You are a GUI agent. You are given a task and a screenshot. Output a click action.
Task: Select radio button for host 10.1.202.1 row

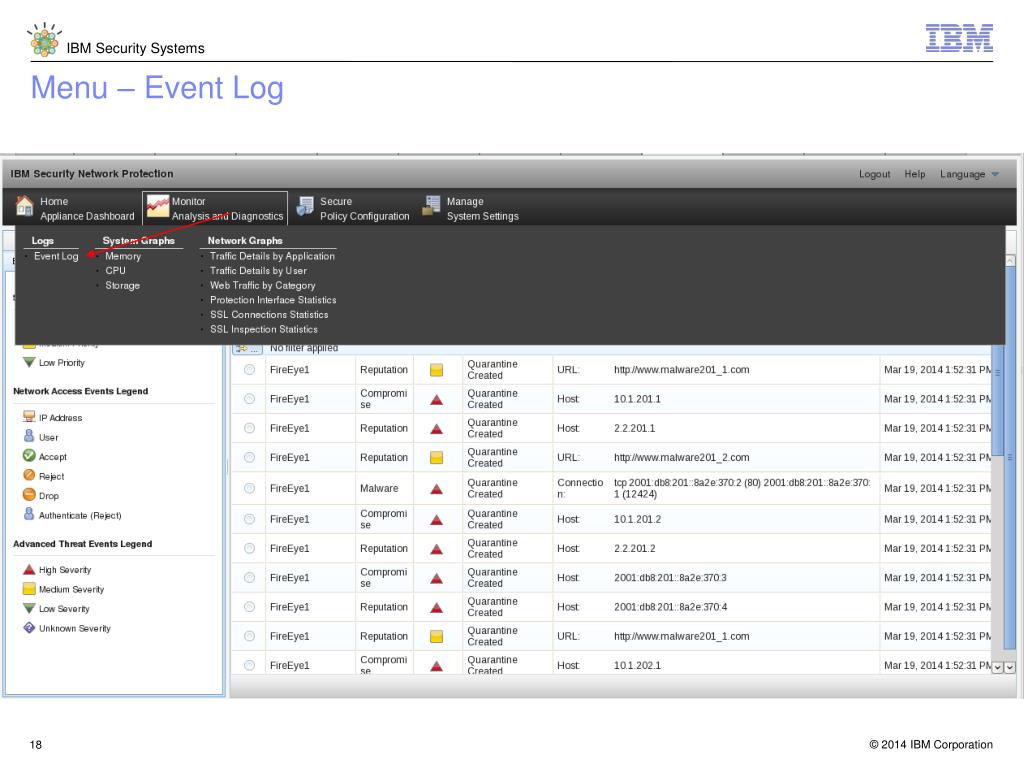[249, 665]
